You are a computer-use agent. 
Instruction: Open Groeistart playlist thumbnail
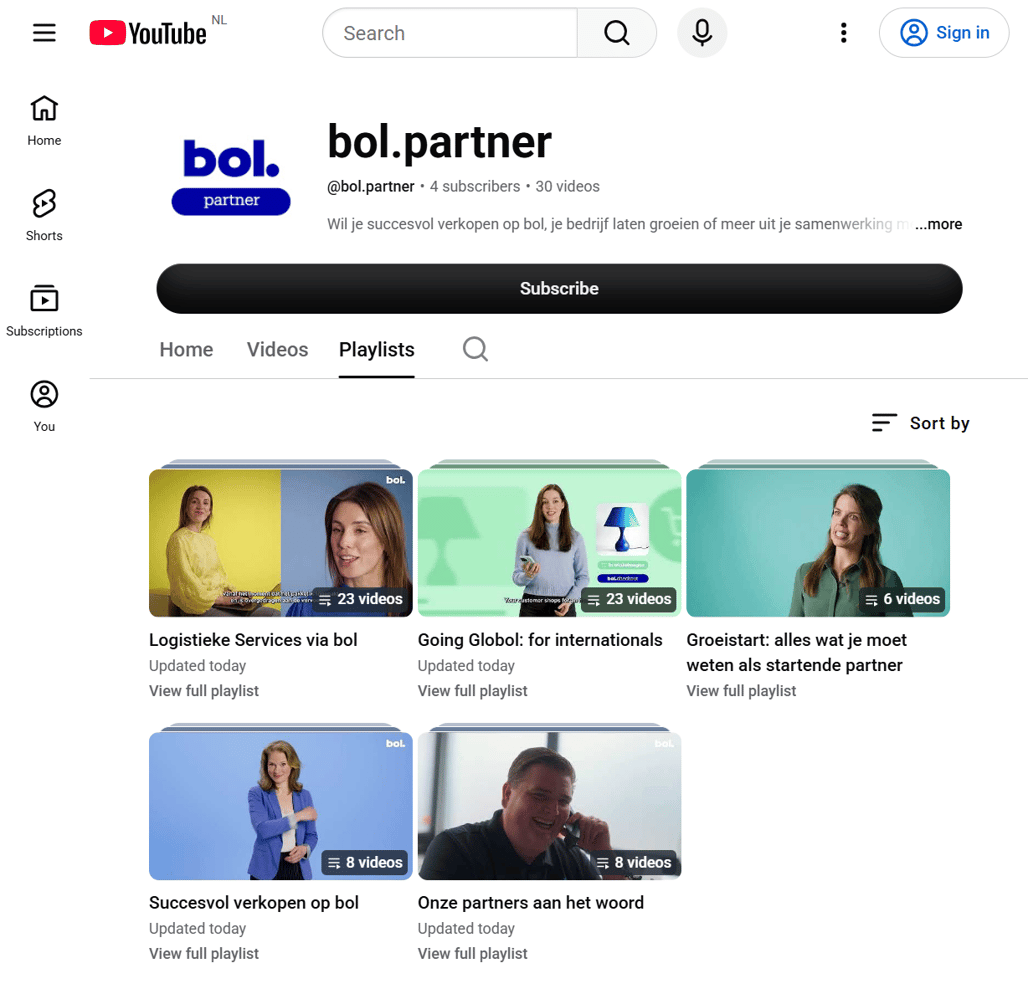pos(818,543)
